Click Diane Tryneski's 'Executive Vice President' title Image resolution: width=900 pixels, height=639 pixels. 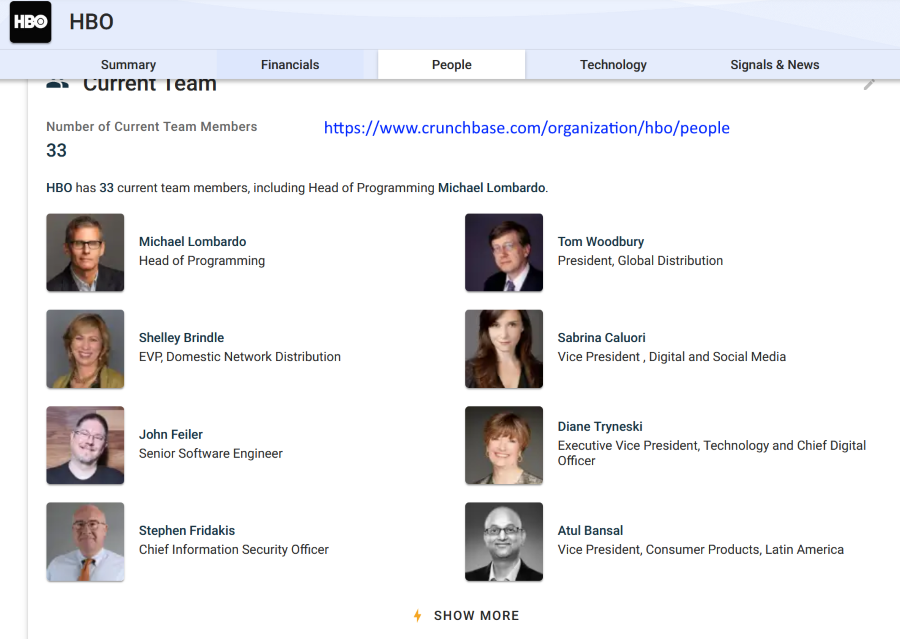point(712,453)
